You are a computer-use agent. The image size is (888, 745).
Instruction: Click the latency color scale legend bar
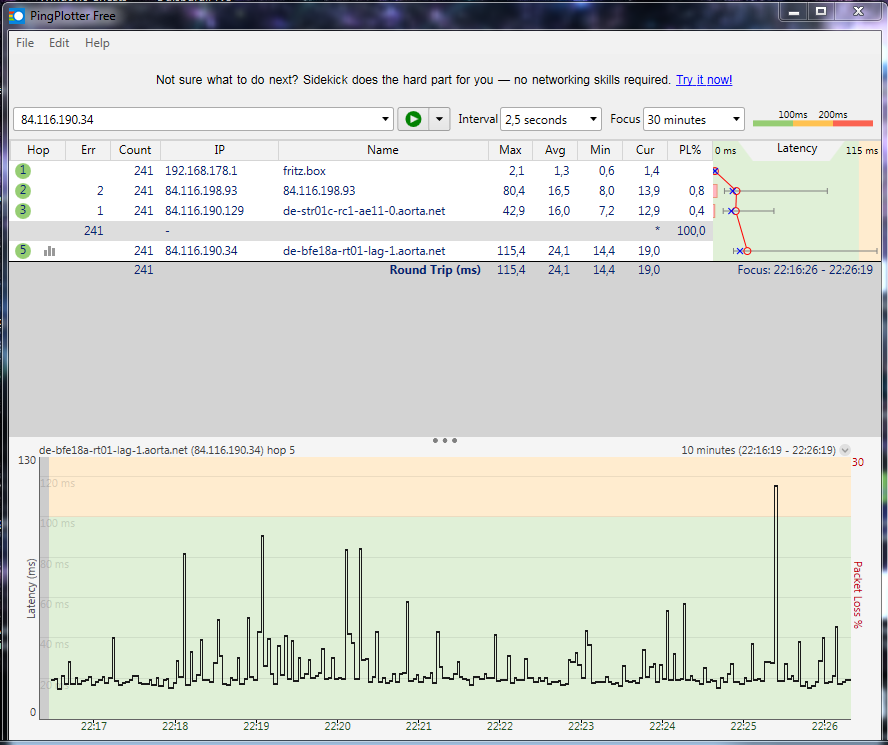[x=813, y=123]
